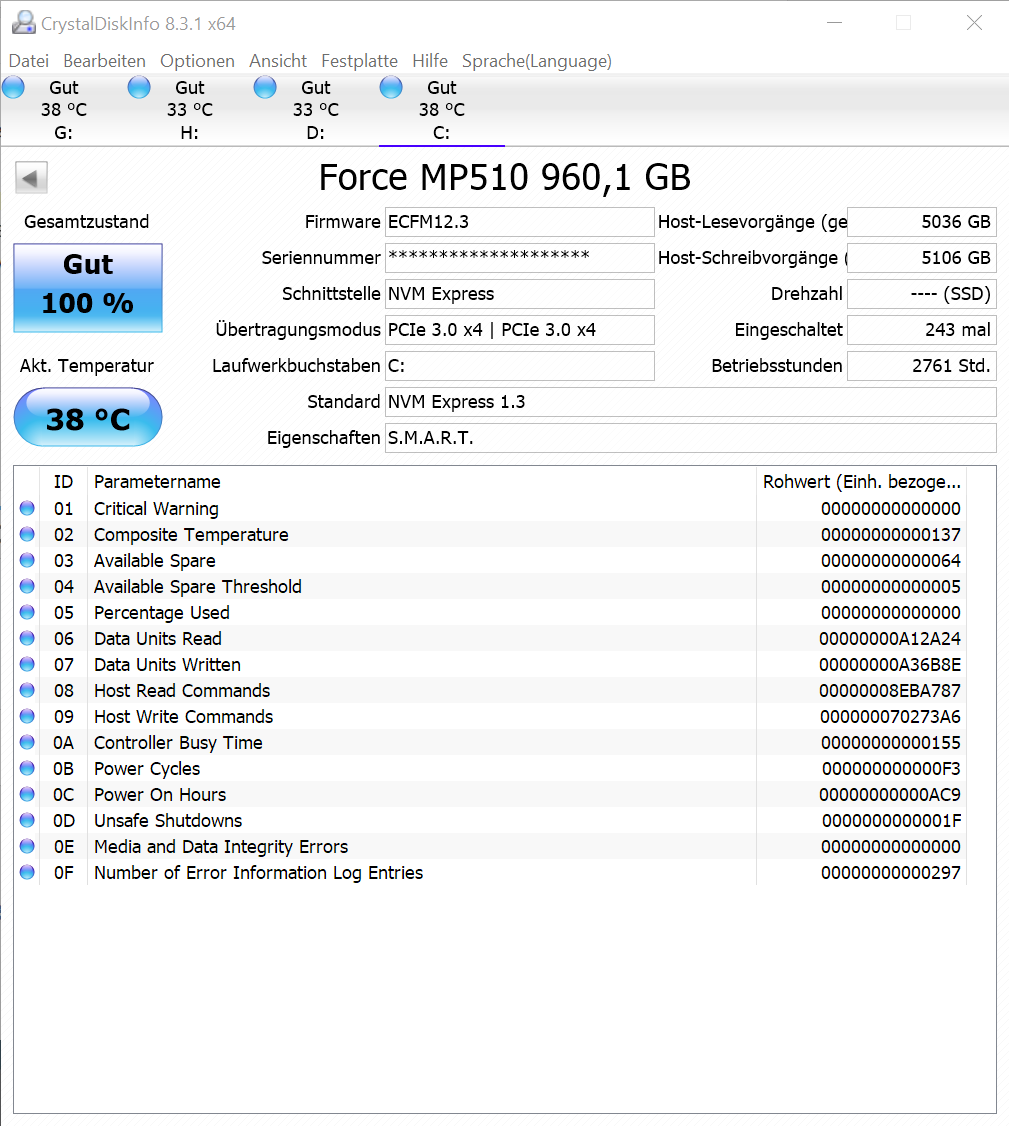Click the Standard field NVM Express 1.3
This screenshot has height=1126, width=1009.
point(690,401)
